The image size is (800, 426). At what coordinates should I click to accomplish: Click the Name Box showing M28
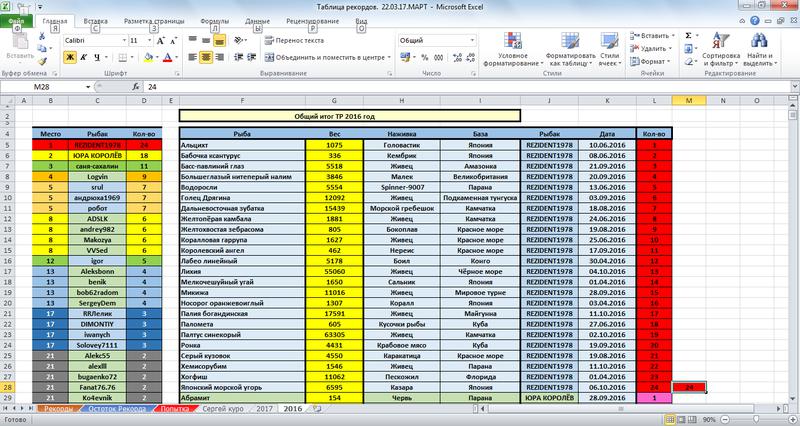(42, 87)
